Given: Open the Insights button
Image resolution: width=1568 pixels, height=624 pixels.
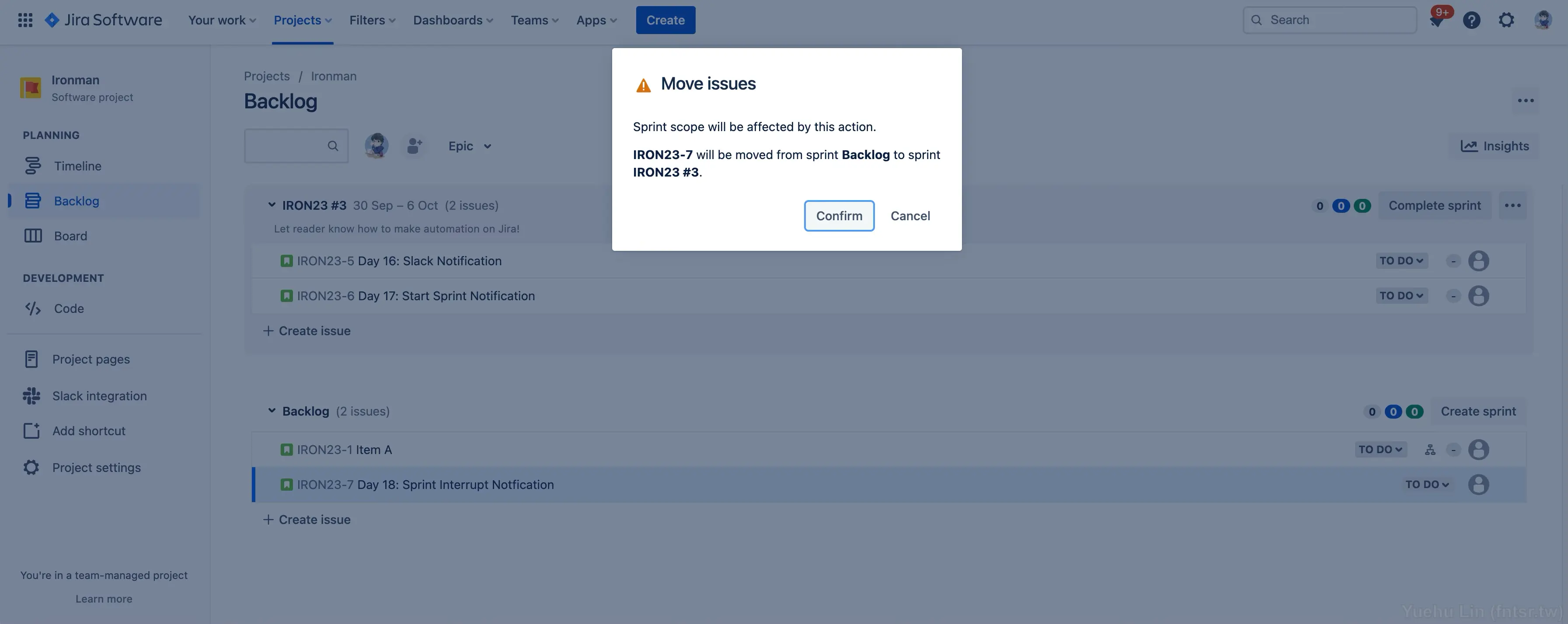Looking at the screenshot, I should coord(1495,146).
